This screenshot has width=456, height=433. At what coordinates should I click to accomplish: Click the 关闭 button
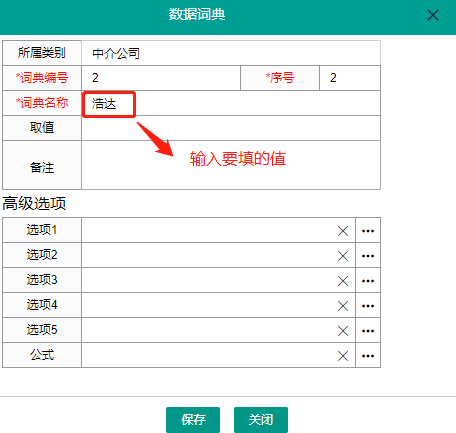[261, 420]
